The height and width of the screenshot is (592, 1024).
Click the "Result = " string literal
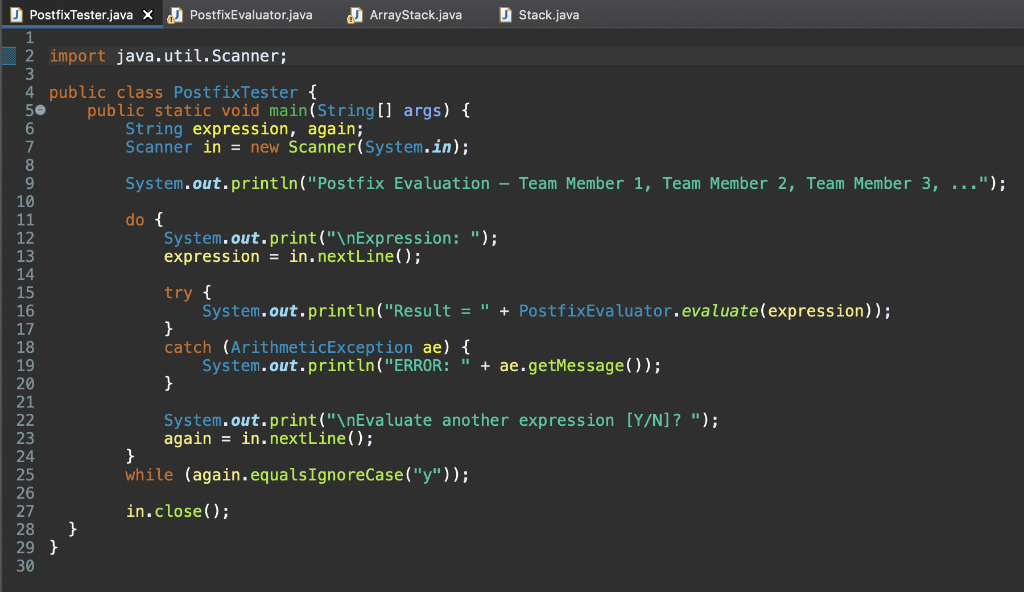(x=436, y=311)
